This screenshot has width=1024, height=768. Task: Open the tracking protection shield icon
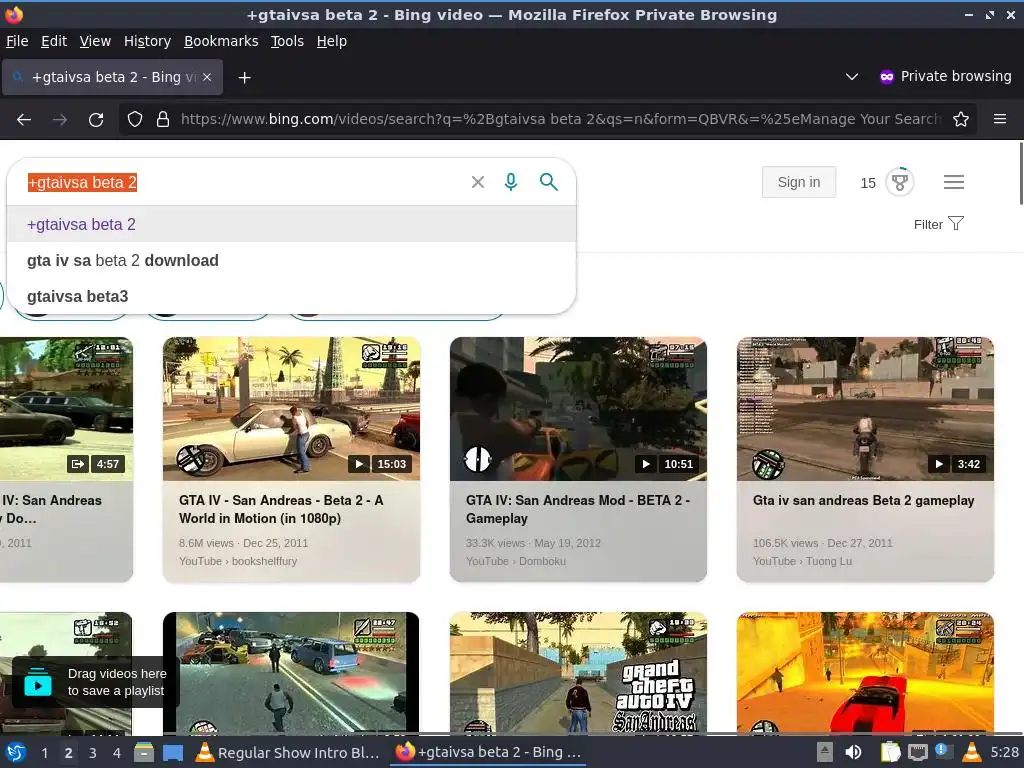point(135,120)
